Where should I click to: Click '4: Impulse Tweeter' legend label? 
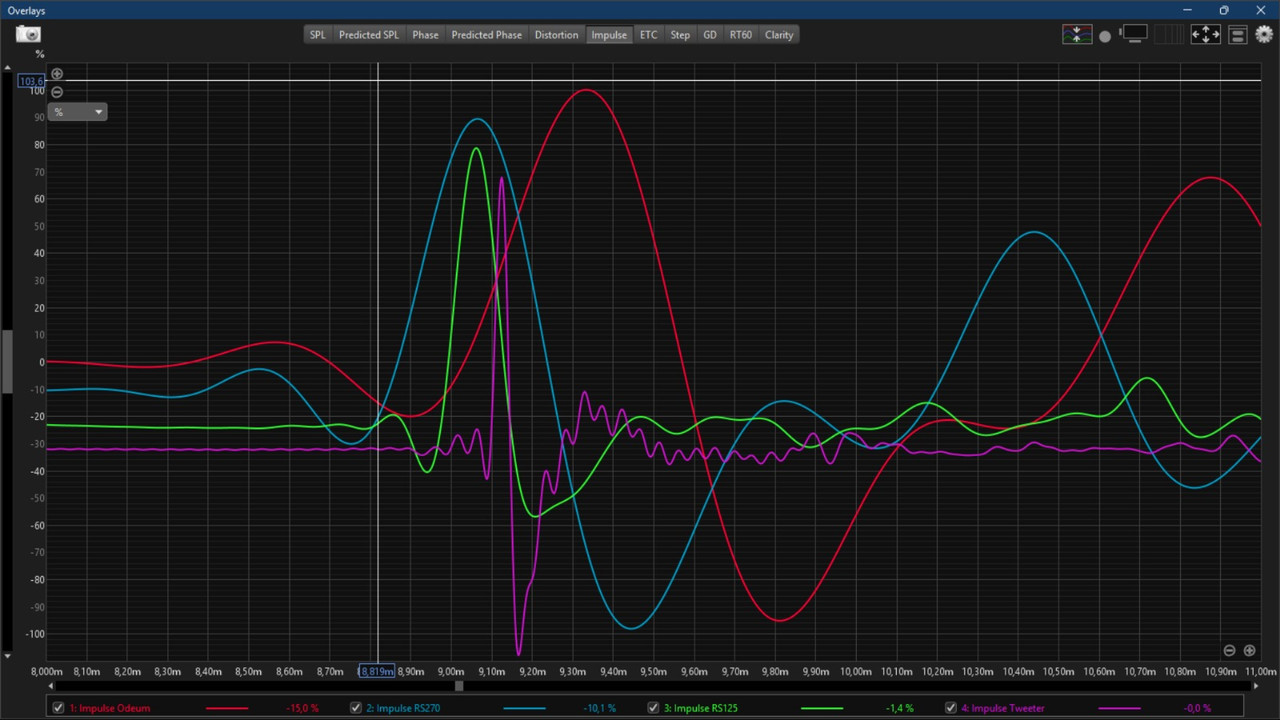tap(1003, 708)
